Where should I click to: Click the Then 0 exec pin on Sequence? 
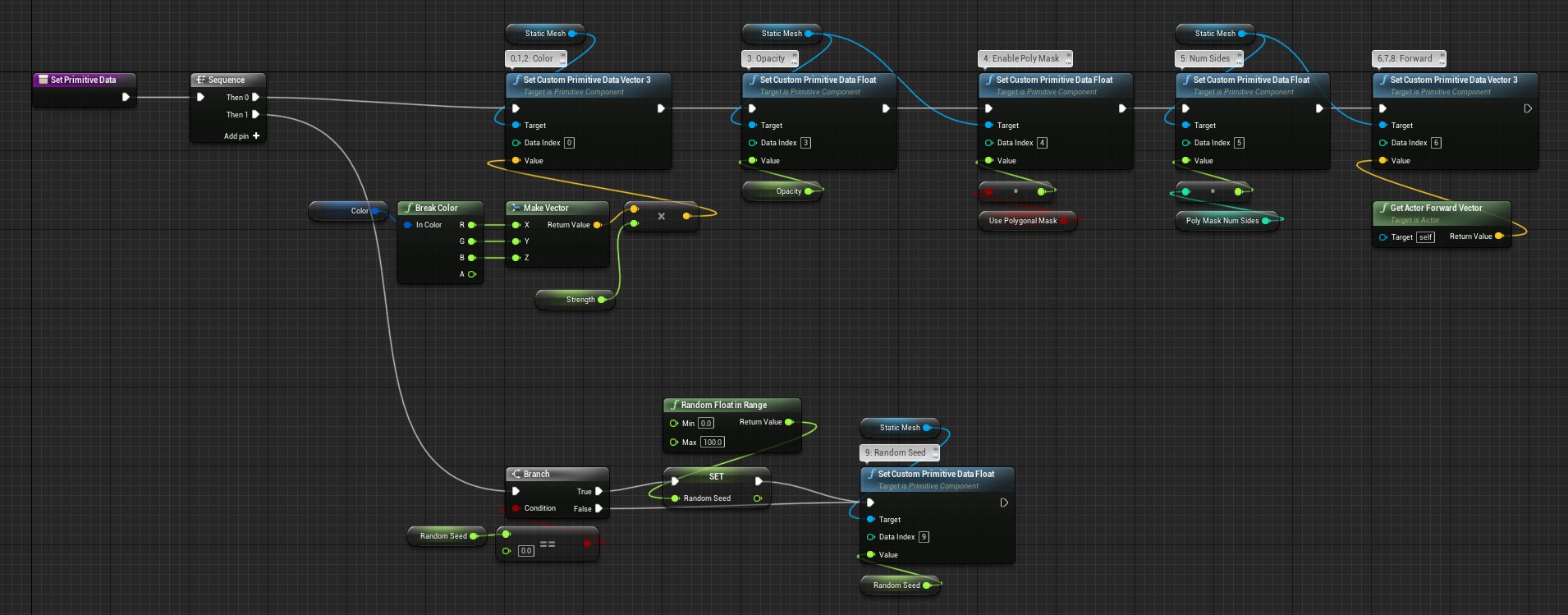[255, 97]
